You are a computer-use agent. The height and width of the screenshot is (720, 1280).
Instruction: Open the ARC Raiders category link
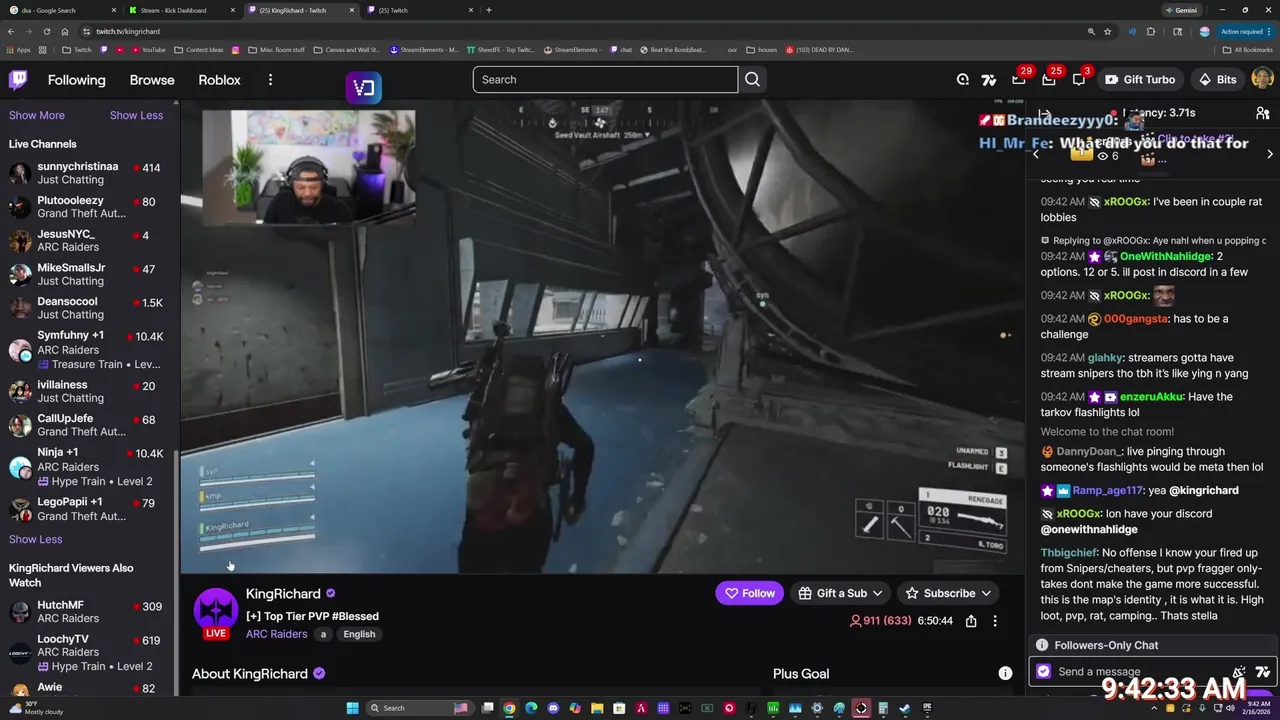[x=276, y=634]
